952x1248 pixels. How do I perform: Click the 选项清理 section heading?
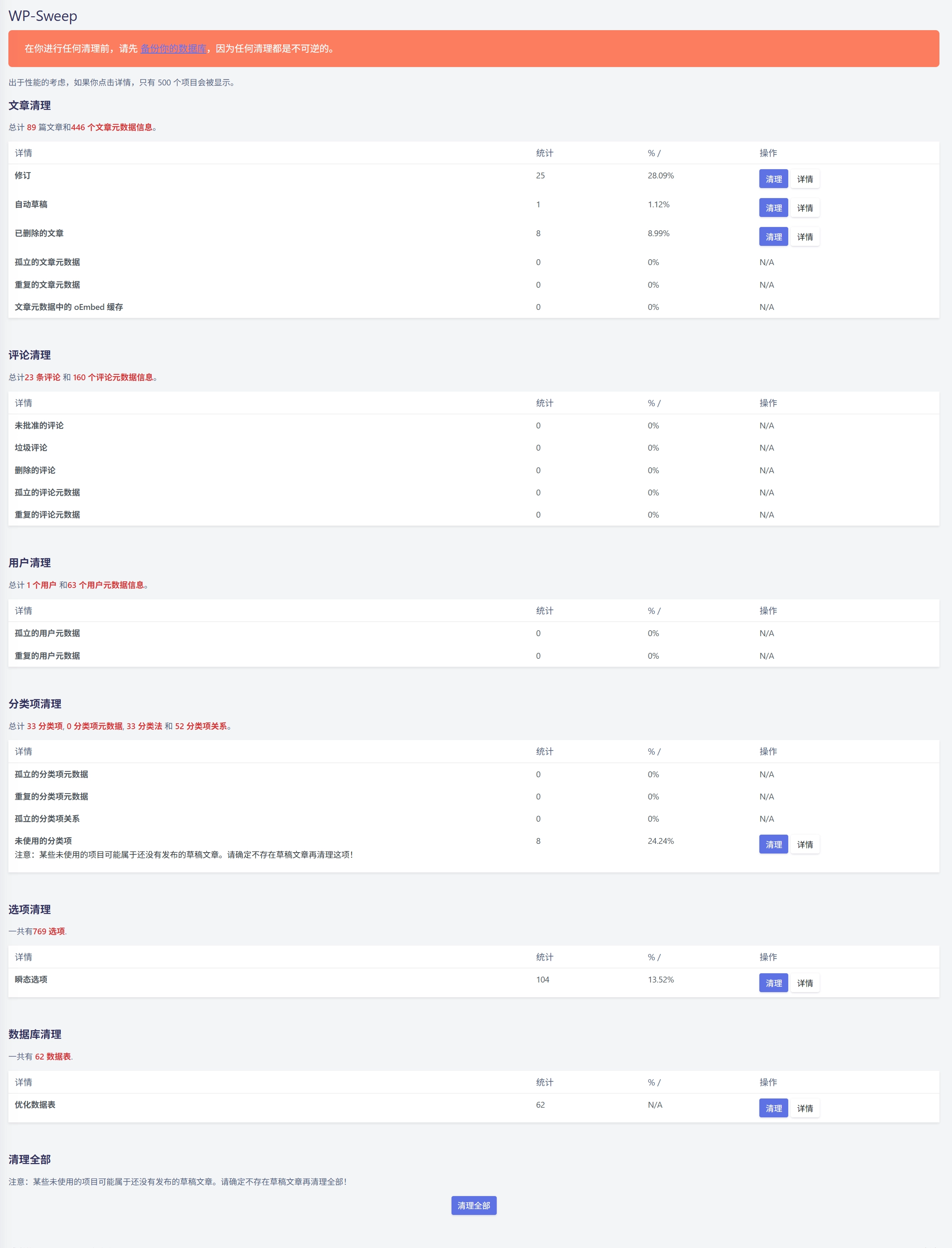pos(29,909)
